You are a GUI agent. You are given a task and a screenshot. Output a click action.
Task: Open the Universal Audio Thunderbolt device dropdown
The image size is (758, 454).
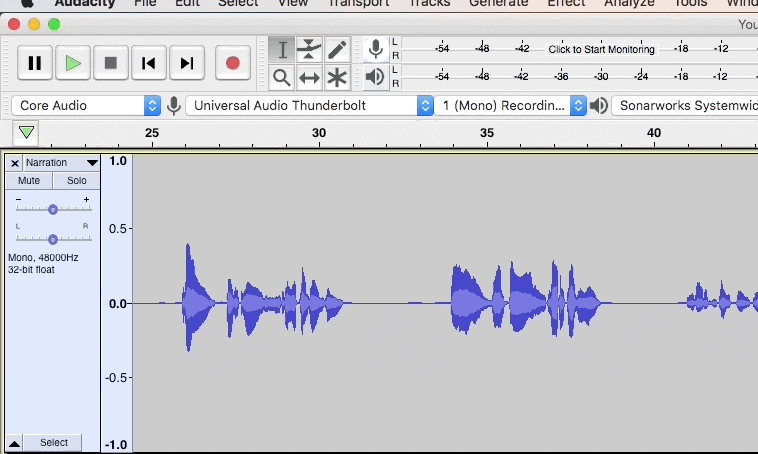310,105
